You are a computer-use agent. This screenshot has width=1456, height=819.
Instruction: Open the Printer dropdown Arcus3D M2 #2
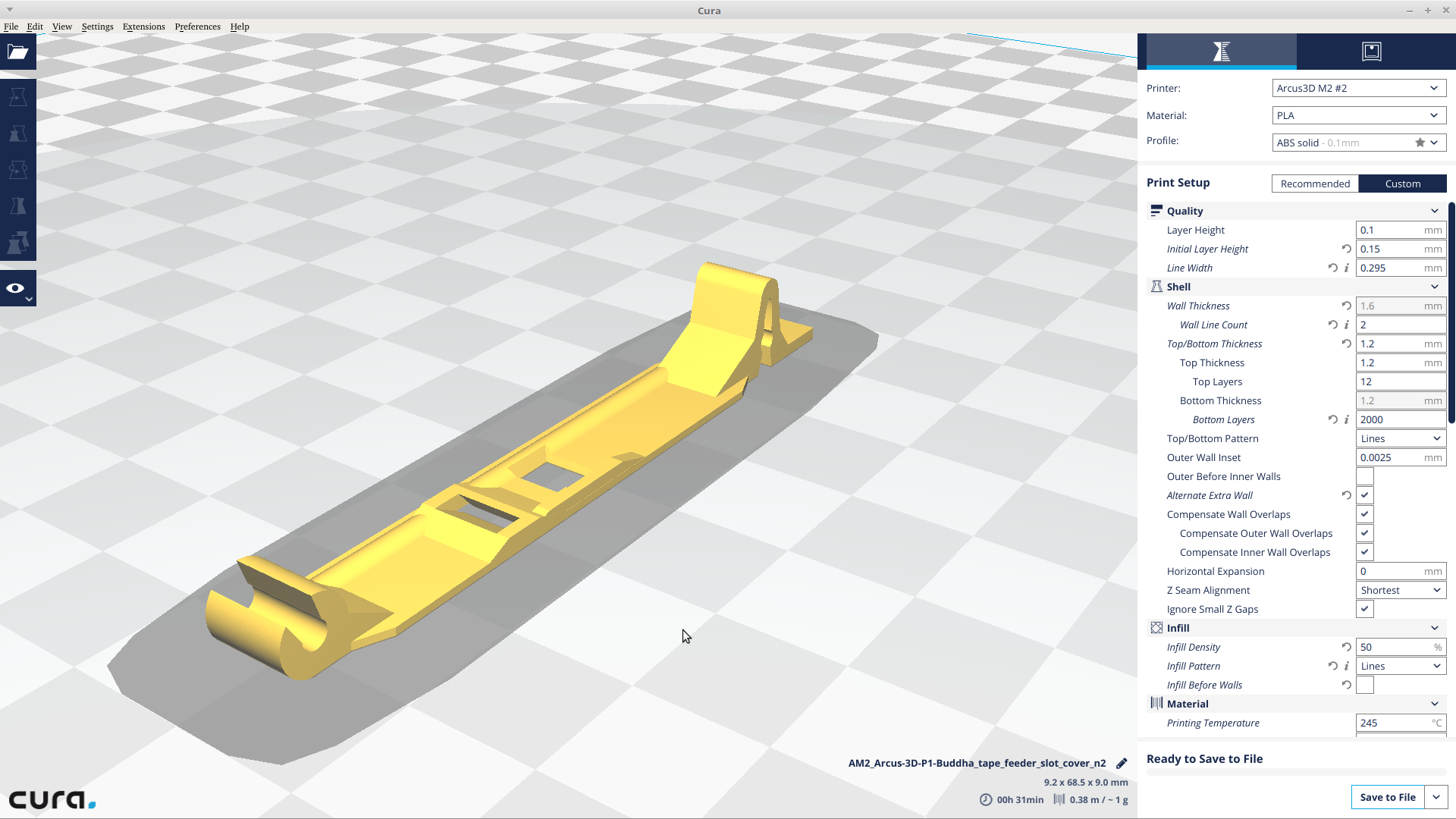(x=1359, y=88)
